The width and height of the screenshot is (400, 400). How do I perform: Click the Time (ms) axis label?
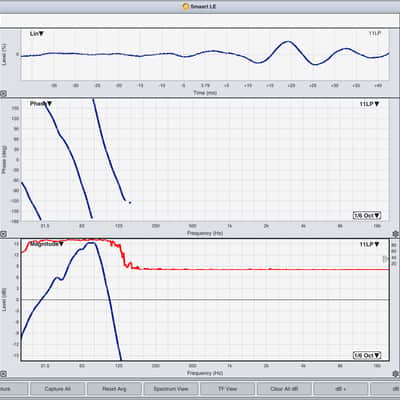point(205,93)
